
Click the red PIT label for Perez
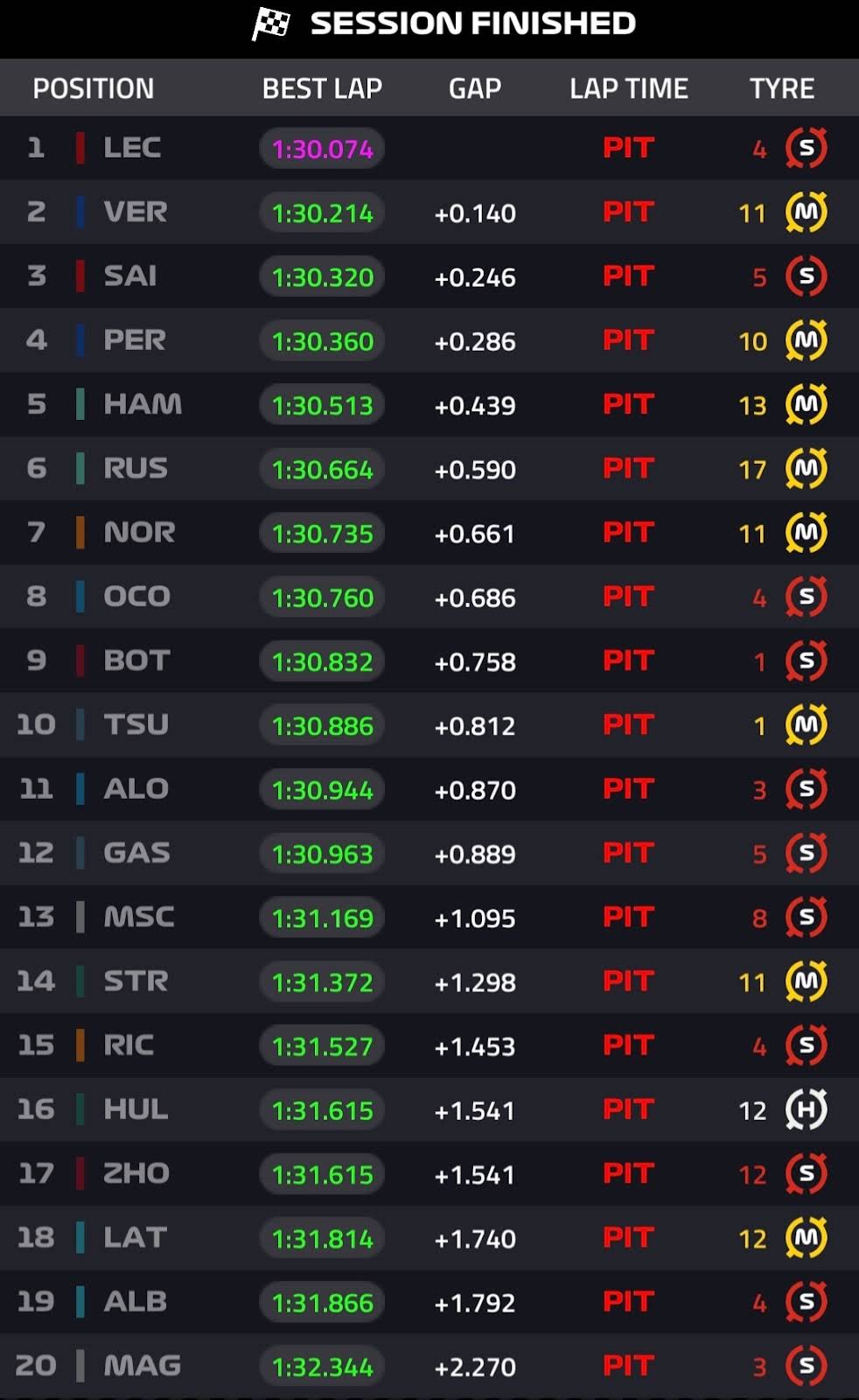[x=628, y=340]
